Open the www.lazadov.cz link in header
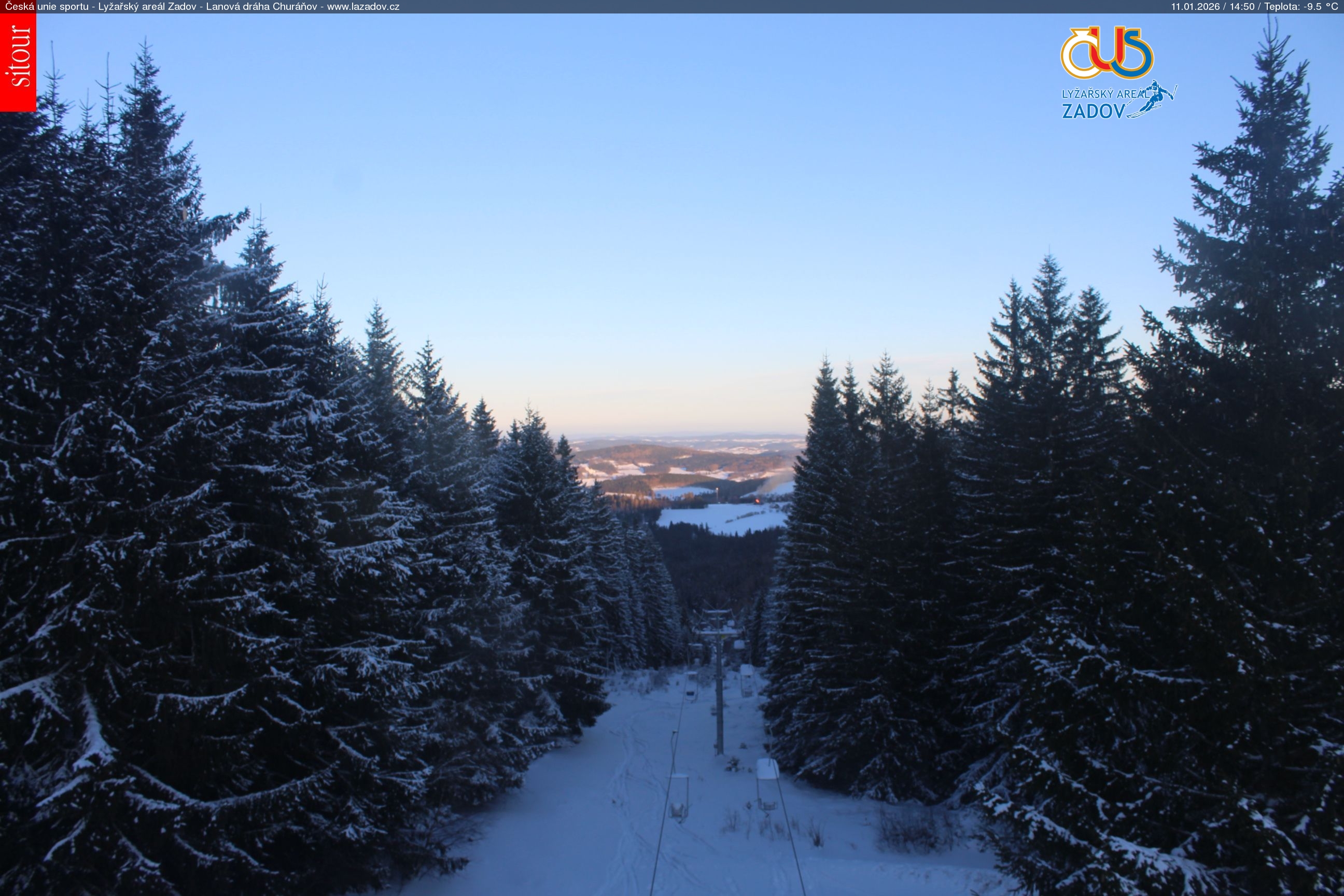This screenshot has width=1344, height=896. pyautogui.click(x=363, y=7)
